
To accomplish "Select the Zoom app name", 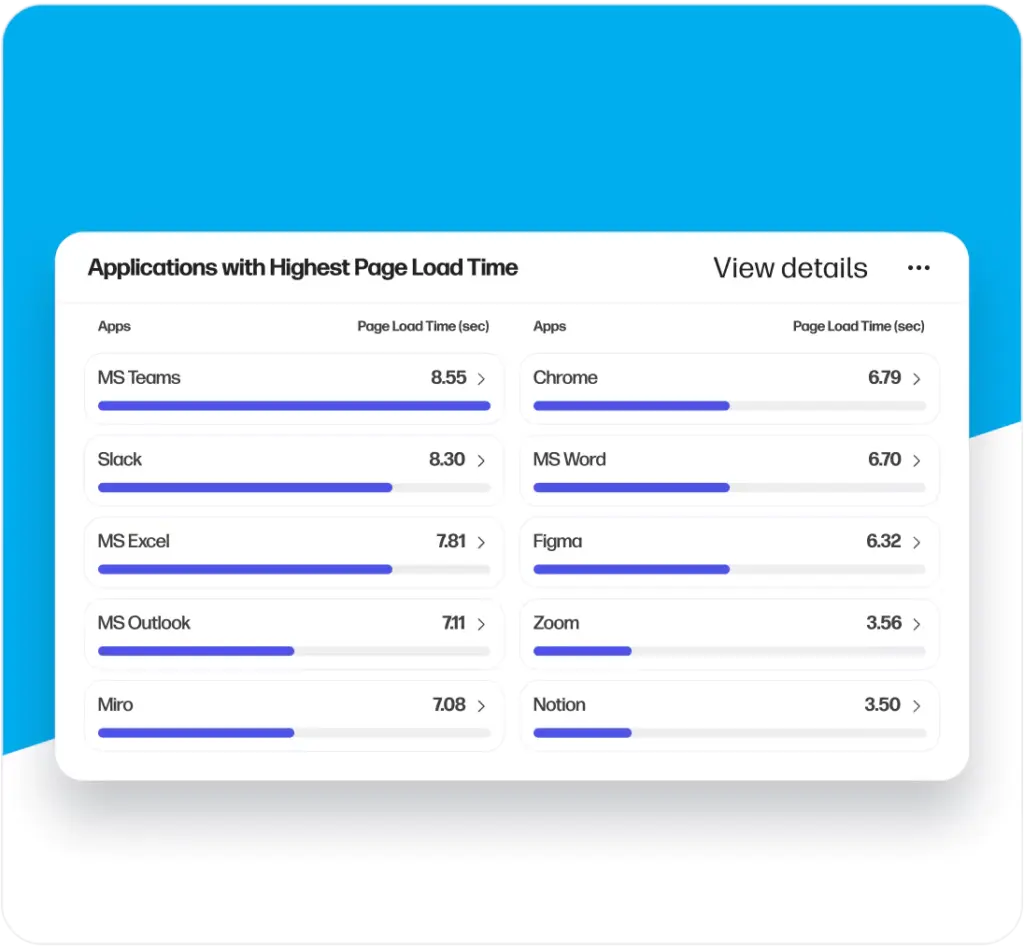I will [556, 622].
